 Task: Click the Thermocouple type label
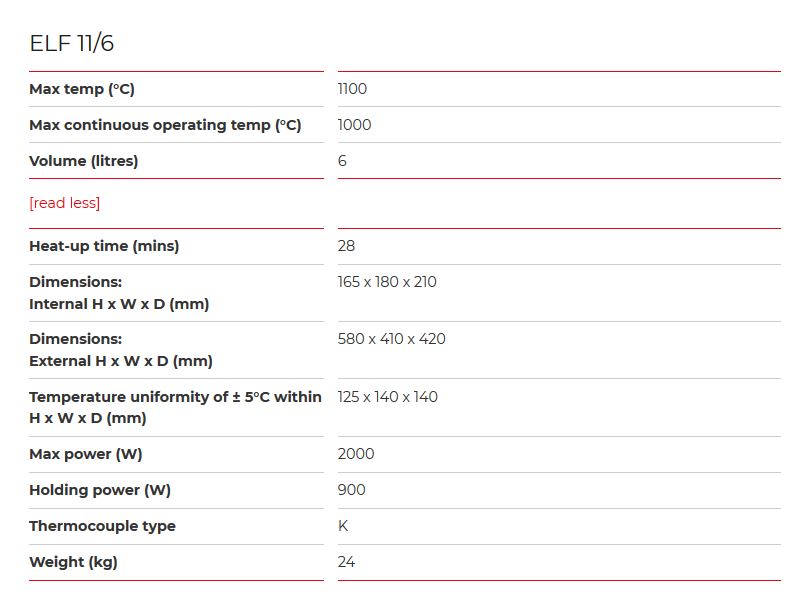102,526
